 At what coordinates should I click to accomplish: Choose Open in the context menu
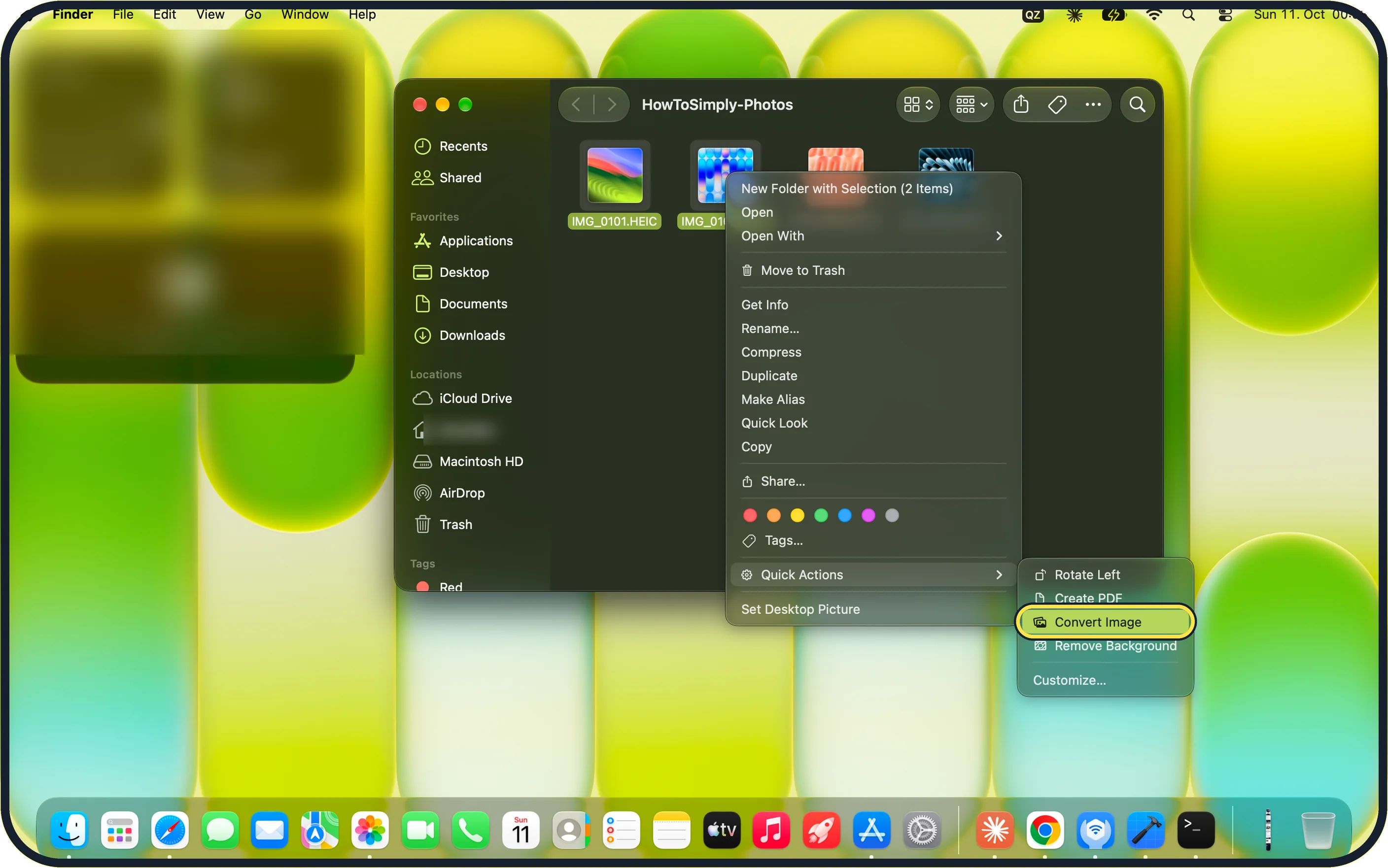pos(757,212)
